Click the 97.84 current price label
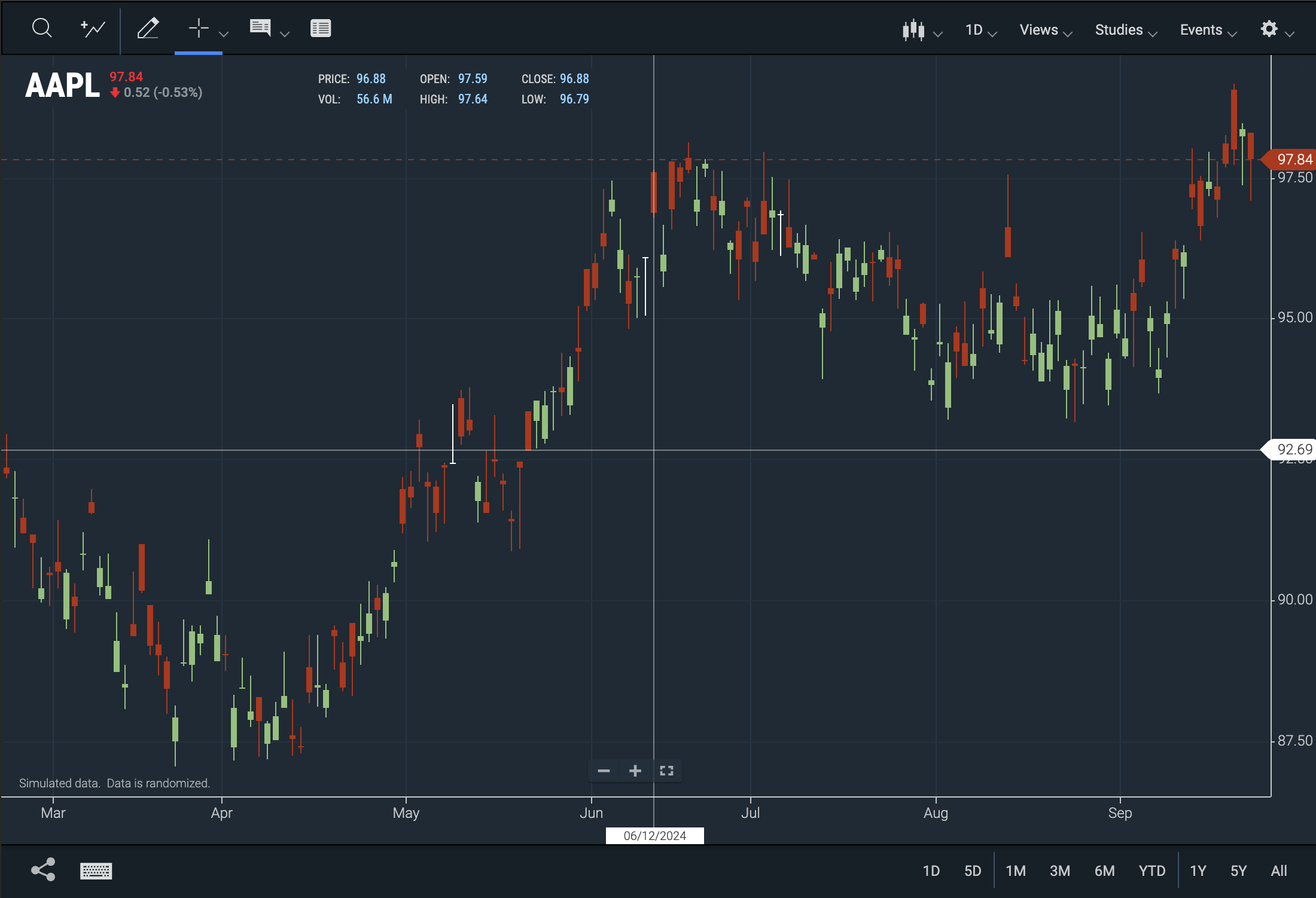1316x898 pixels. click(x=1289, y=160)
